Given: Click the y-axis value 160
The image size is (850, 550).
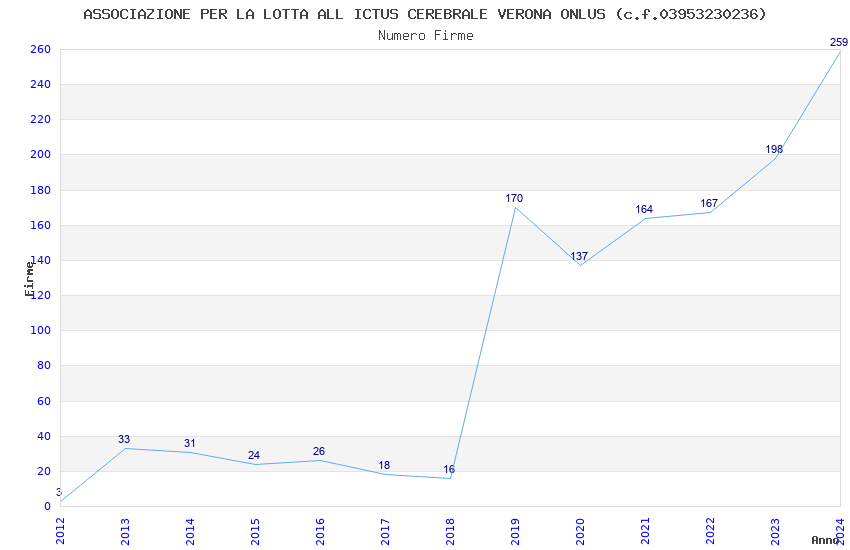Looking at the screenshot, I should [x=40, y=225].
